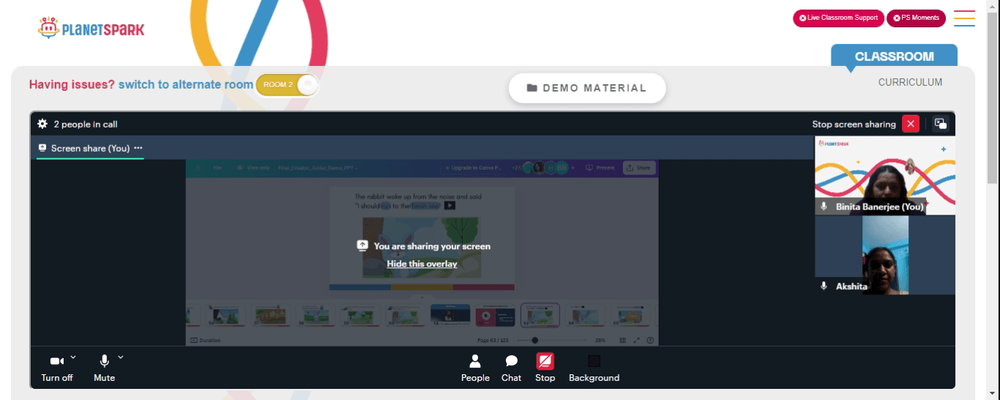Open the People panel
Viewport: 1000px width, 400px height.
475,368
